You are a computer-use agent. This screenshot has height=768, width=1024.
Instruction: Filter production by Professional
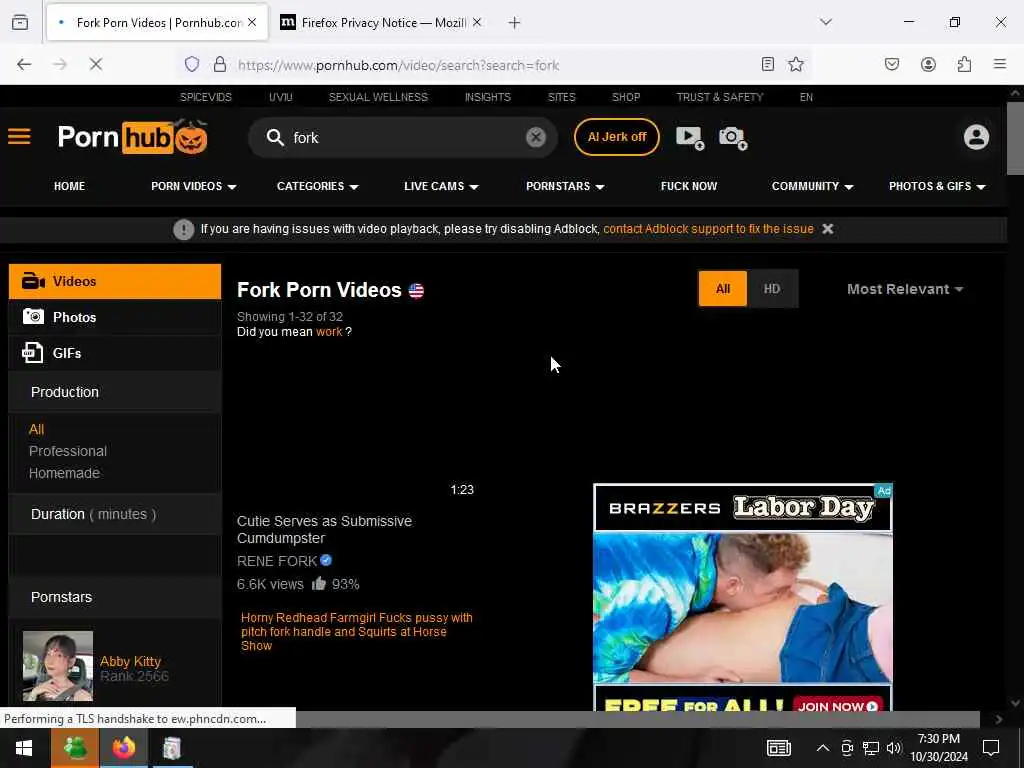[68, 451]
